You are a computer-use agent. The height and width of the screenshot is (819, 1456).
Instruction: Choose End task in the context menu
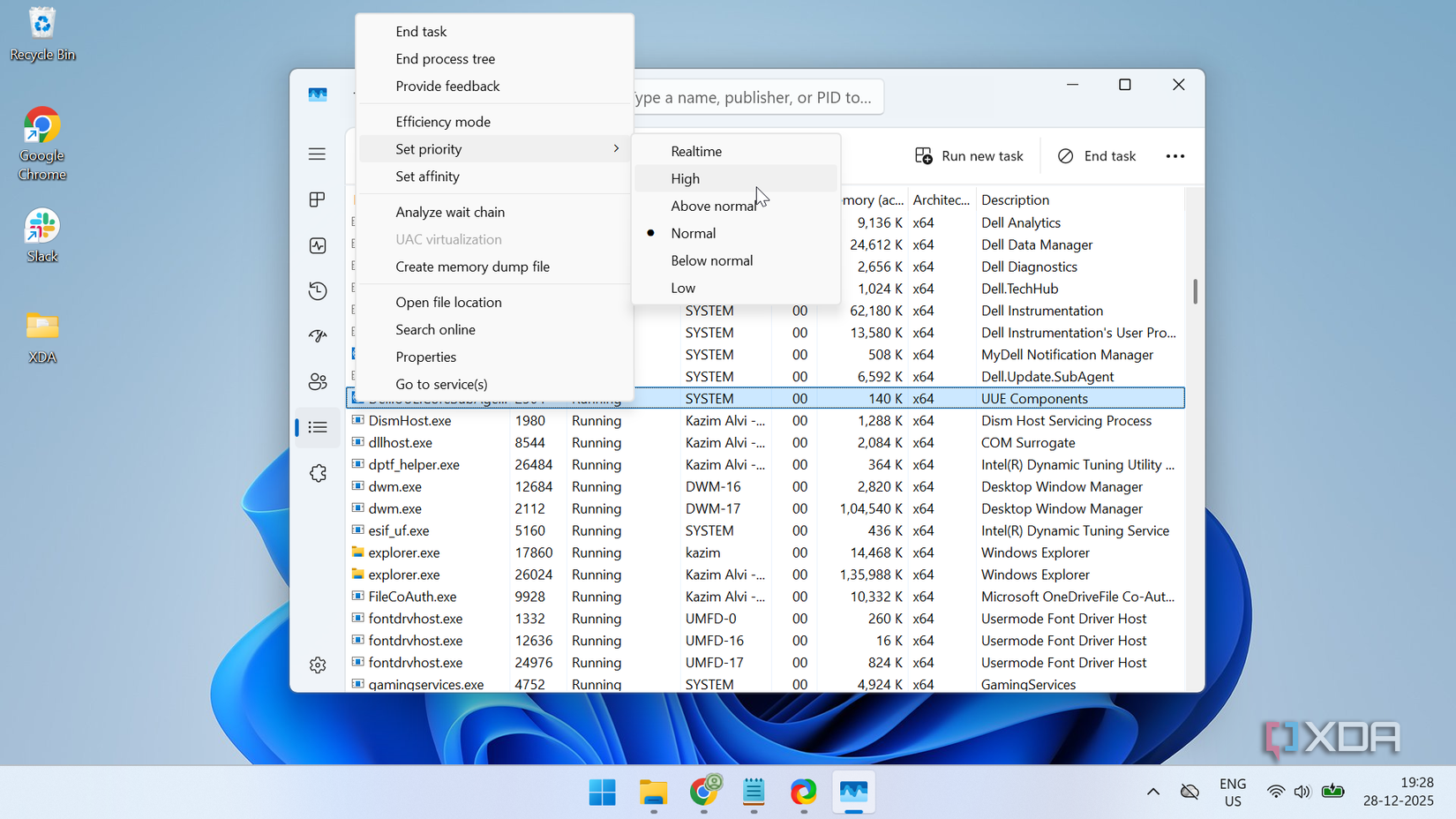pyautogui.click(x=494, y=32)
